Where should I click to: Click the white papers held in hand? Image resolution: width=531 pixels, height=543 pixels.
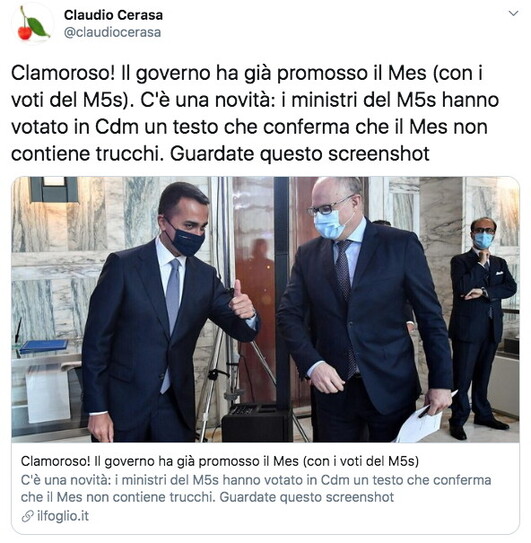click(x=421, y=424)
